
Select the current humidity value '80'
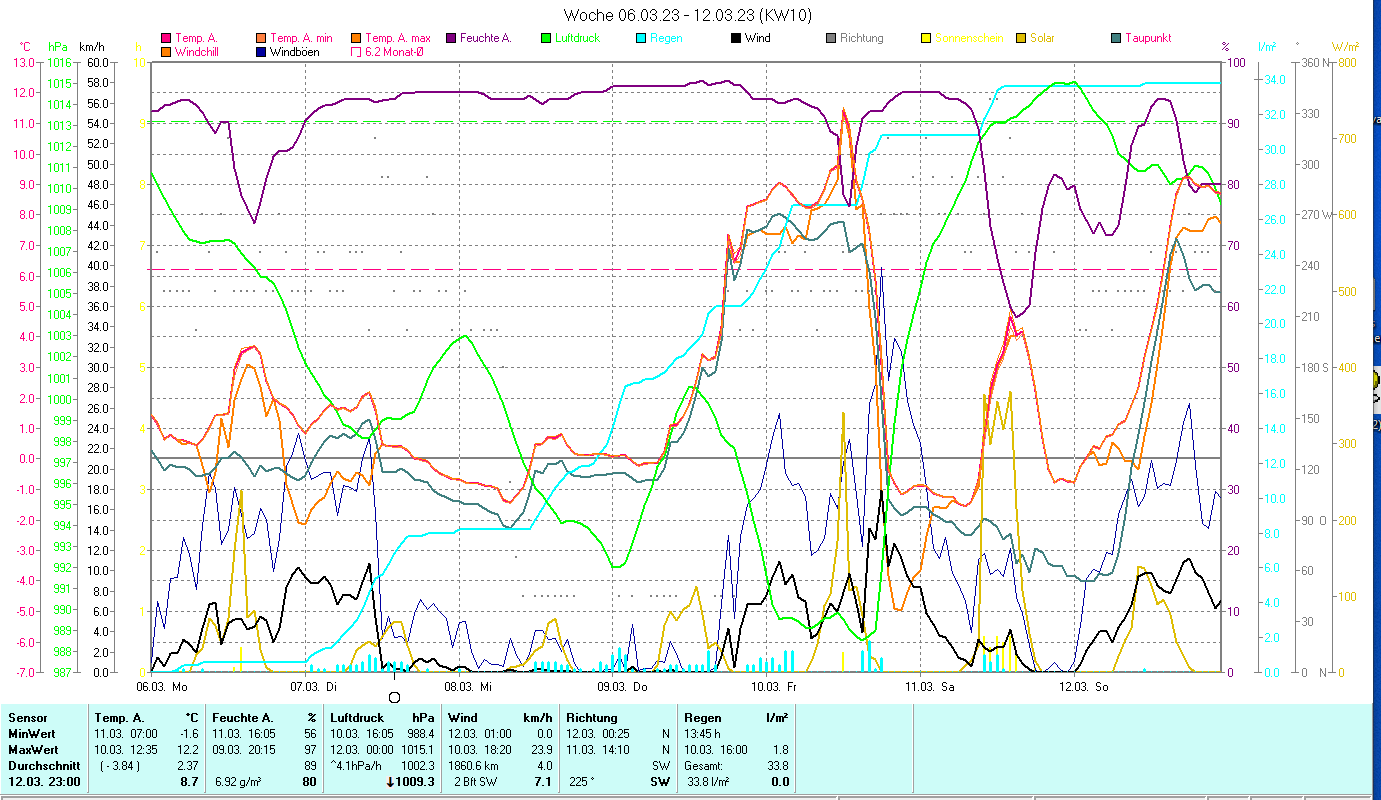click(x=310, y=782)
